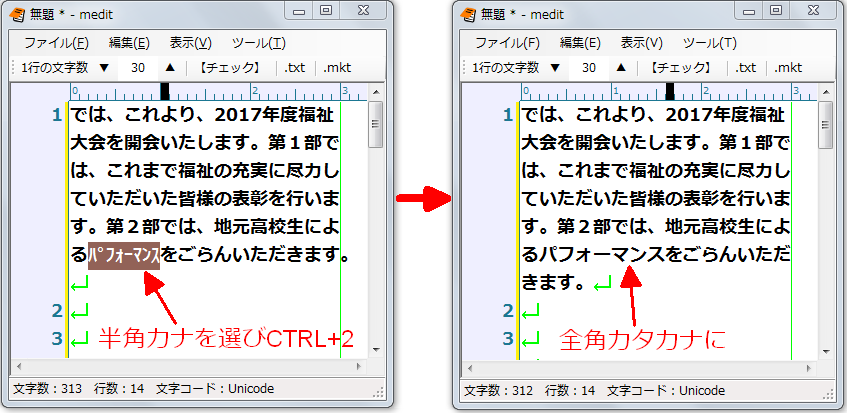Click 文字数：313 in left status bar
The image size is (847, 413).
coord(48,389)
